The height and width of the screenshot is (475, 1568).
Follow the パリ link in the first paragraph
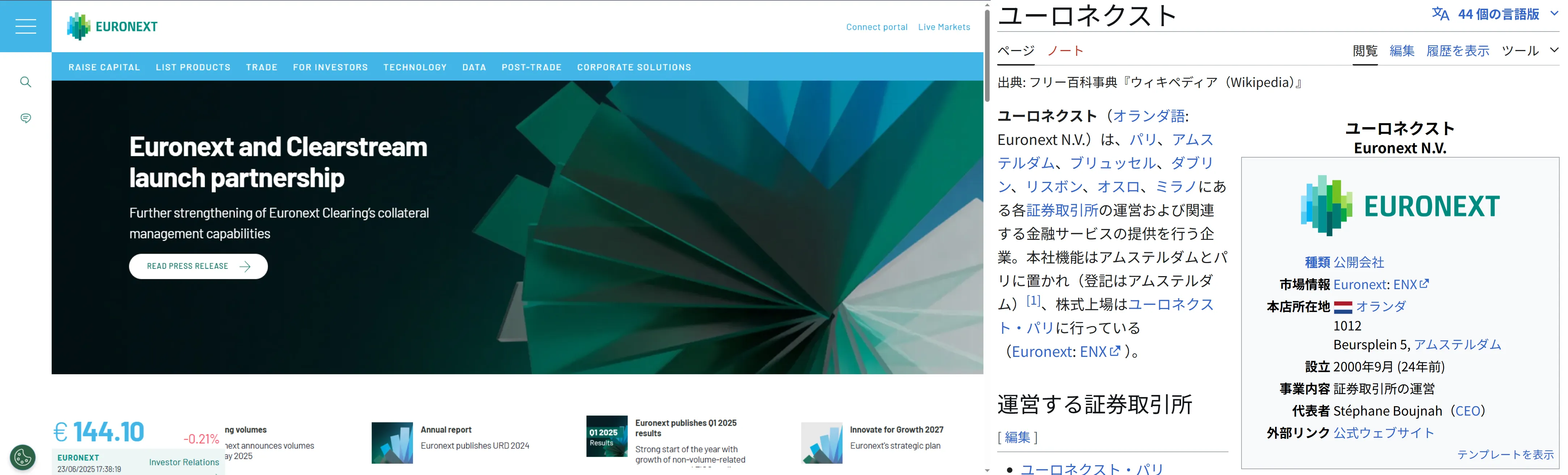(x=1143, y=139)
